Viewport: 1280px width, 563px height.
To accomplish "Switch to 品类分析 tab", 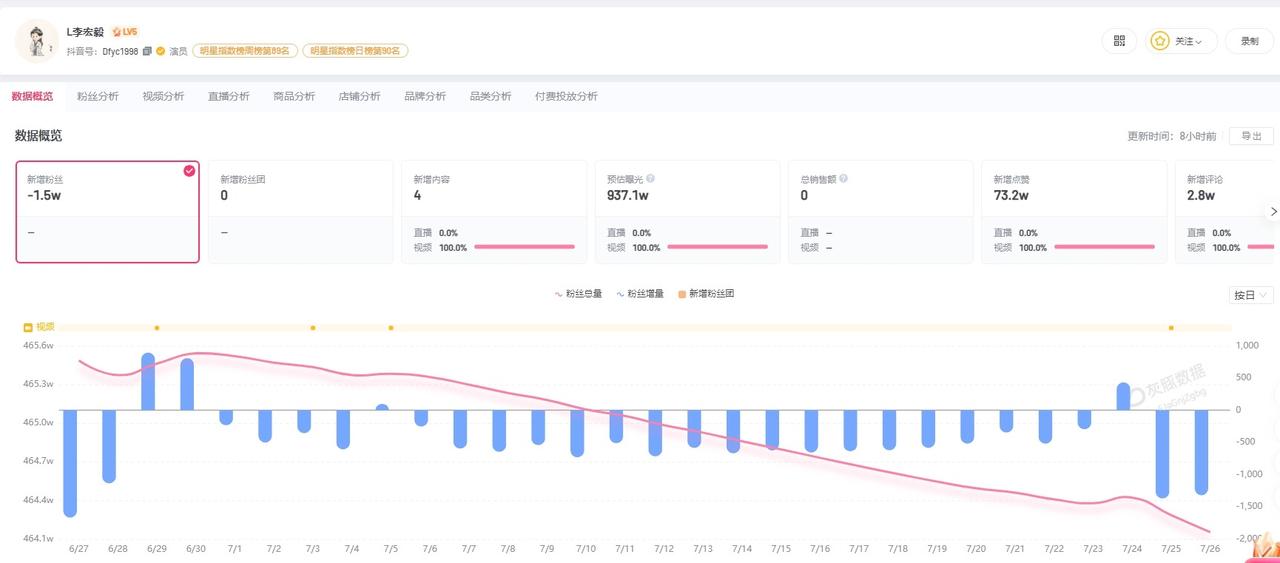I will click(x=491, y=96).
